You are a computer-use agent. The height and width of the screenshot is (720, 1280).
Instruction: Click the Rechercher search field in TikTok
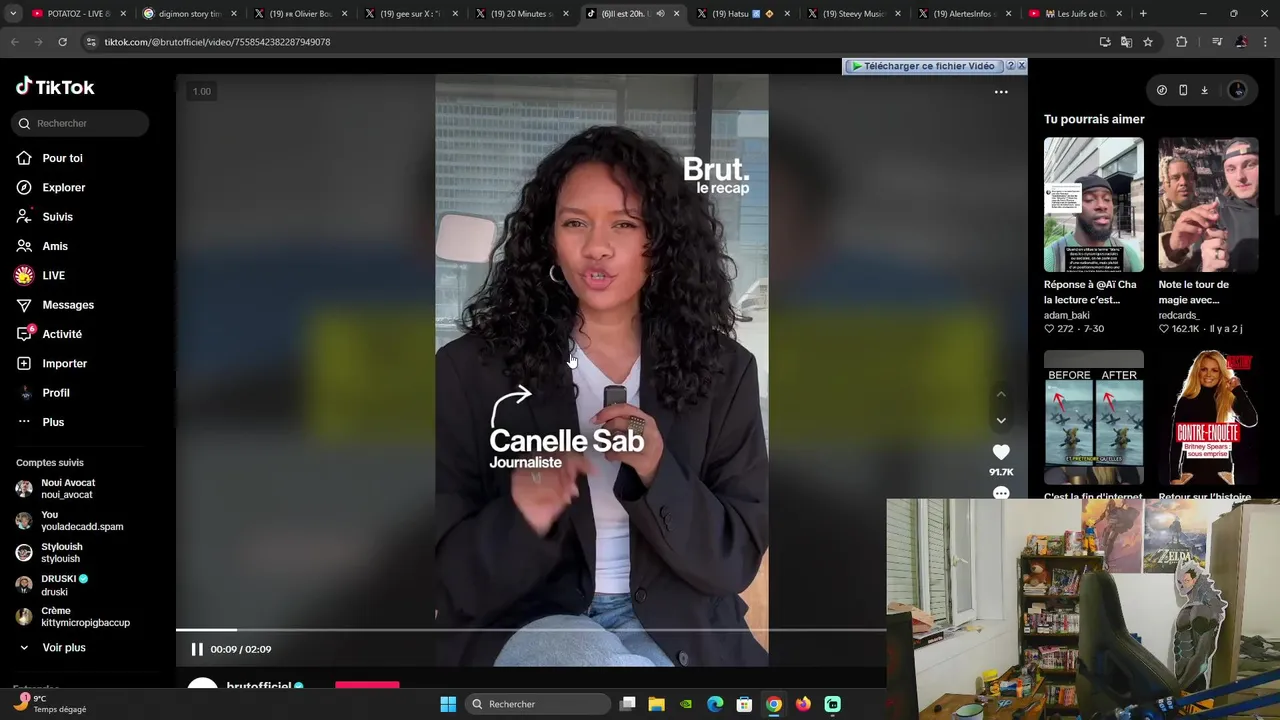pyautogui.click(x=81, y=123)
